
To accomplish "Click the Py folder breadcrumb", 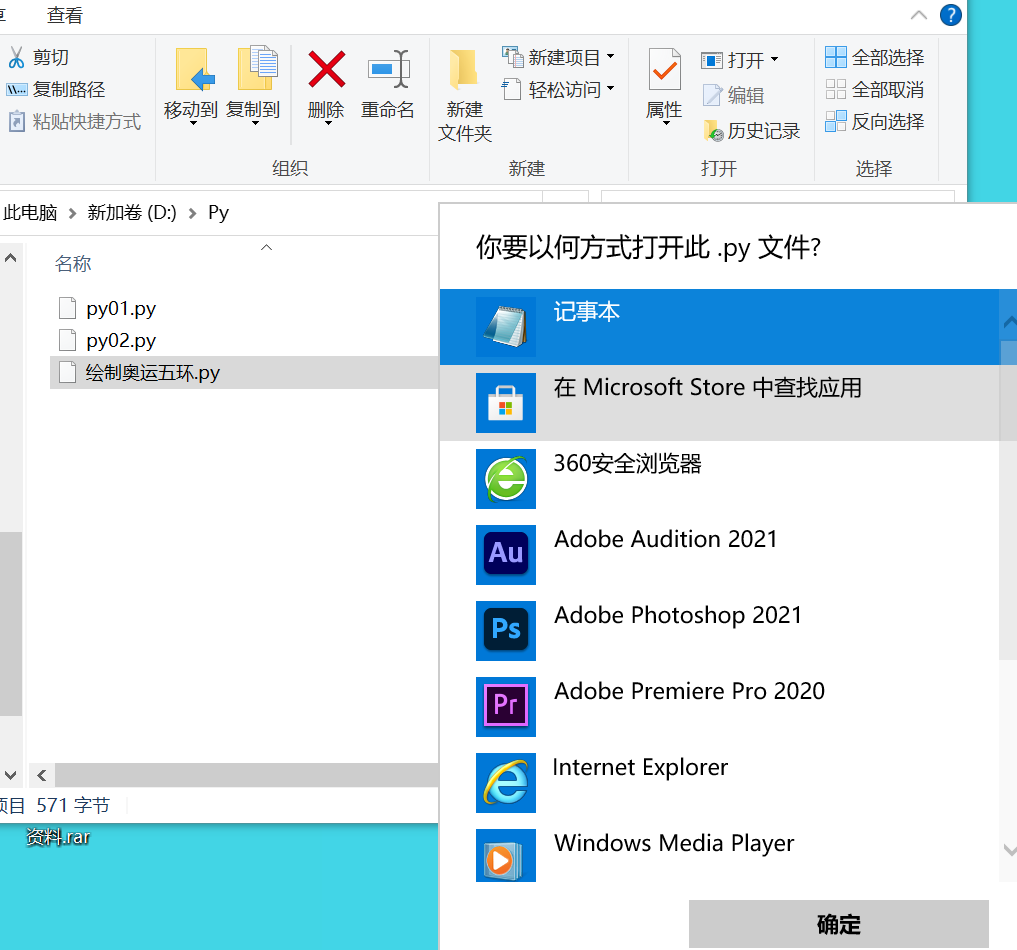I will (219, 213).
